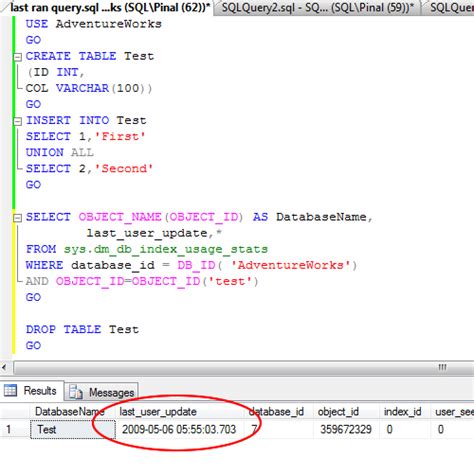Select the object_id column header
474x475 pixels.
tap(338, 412)
